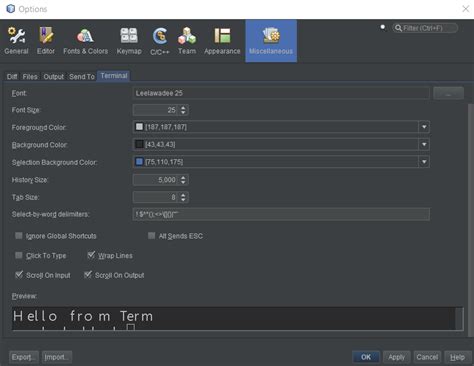Image resolution: width=474 pixels, height=366 pixels.
Task: Decrease Tab Size with down arrow
Action: 183,200
